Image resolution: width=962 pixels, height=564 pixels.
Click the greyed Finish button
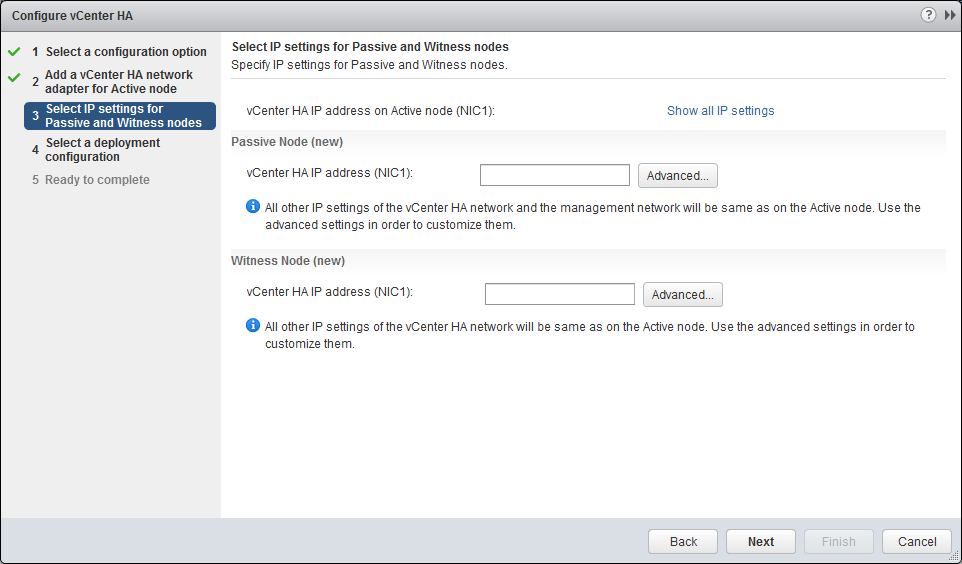[x=839, y=541]
